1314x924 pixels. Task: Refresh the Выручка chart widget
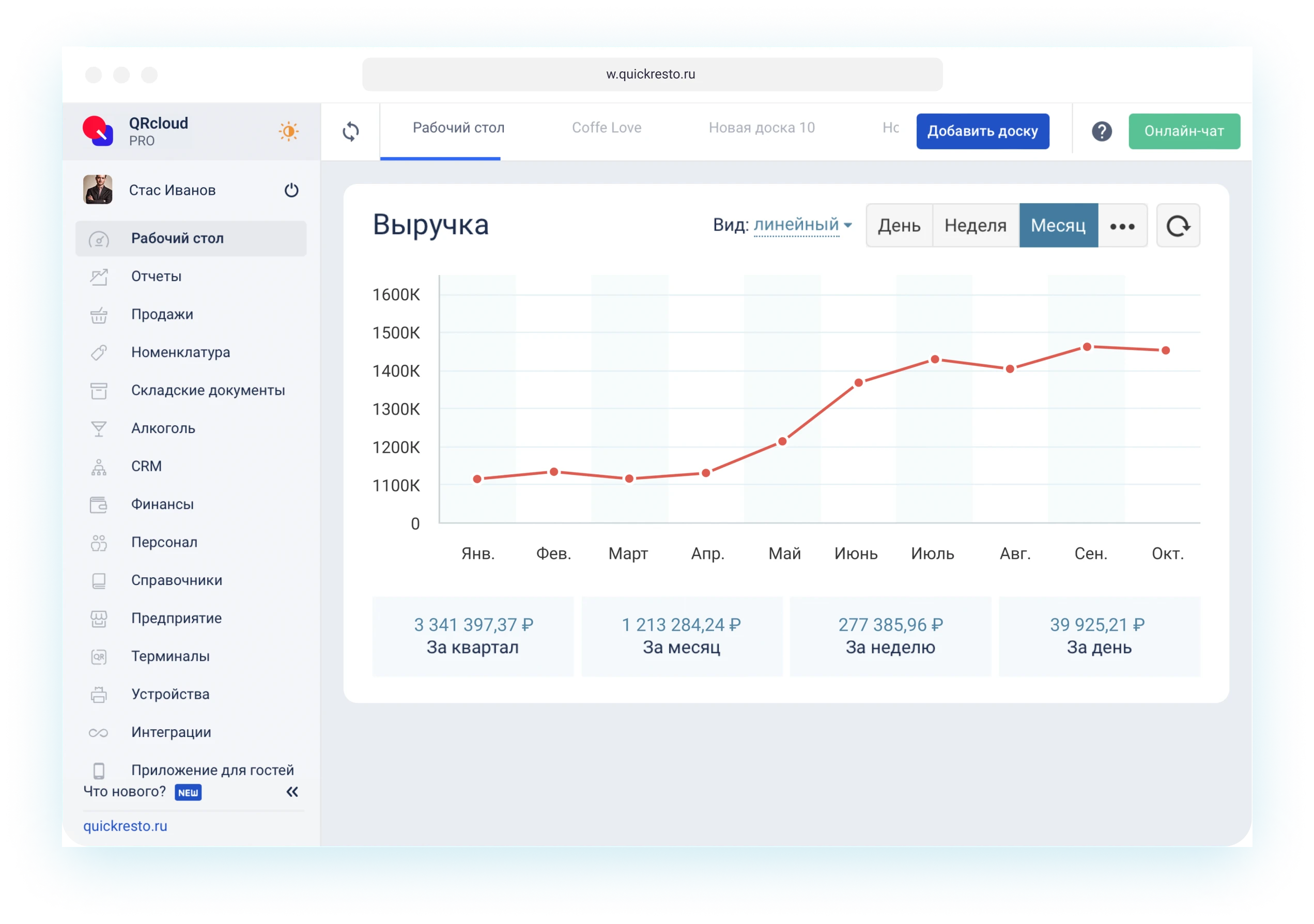(x=1178, y=226)
